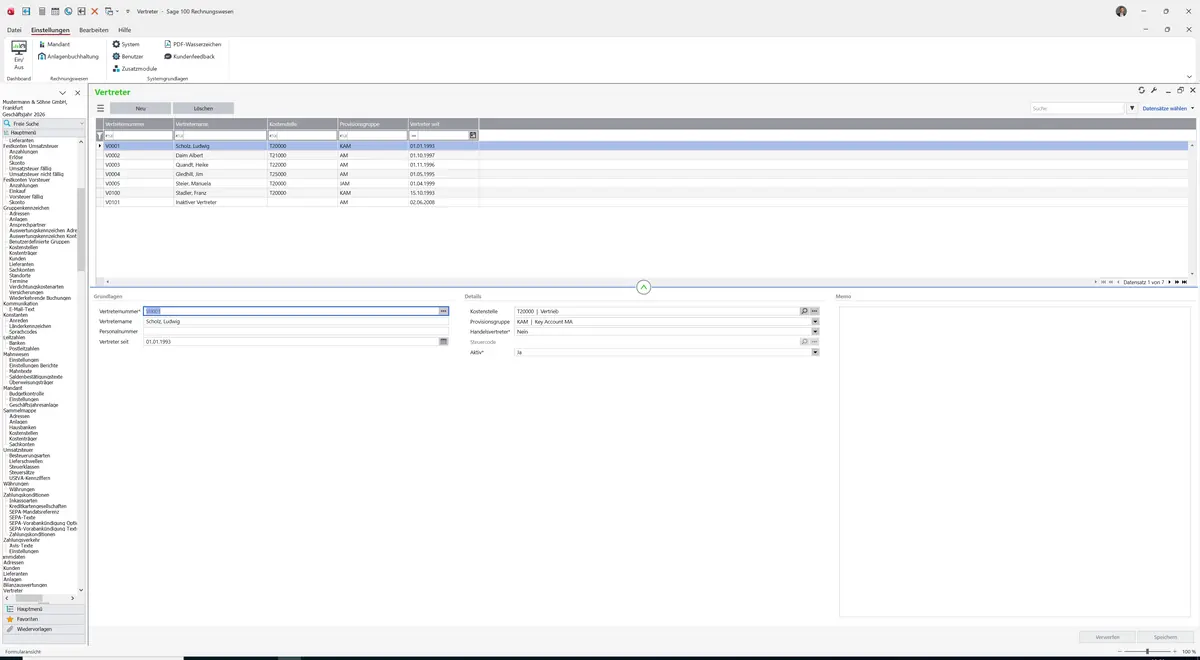1200x660 pixels.
Task: Open Zusatzmodule in ribbon
Action: [x=135, y=69]
